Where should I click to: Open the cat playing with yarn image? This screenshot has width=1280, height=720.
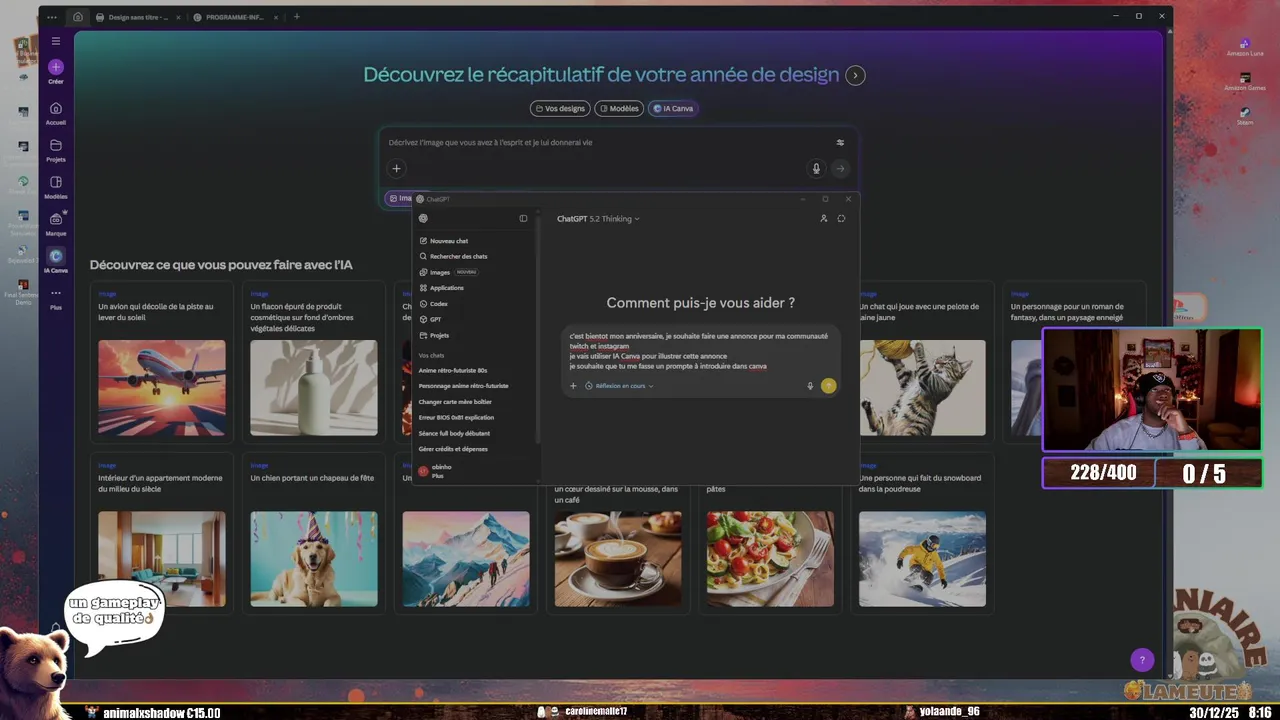pyautogui.click(x=922, y=388)
